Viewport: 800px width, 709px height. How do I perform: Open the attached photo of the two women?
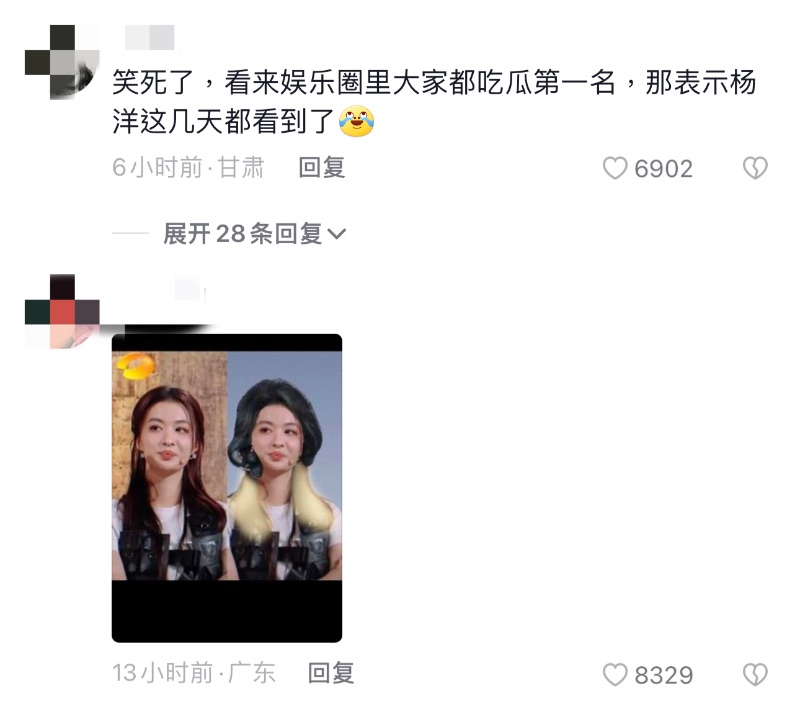click(x=227, y=488)
